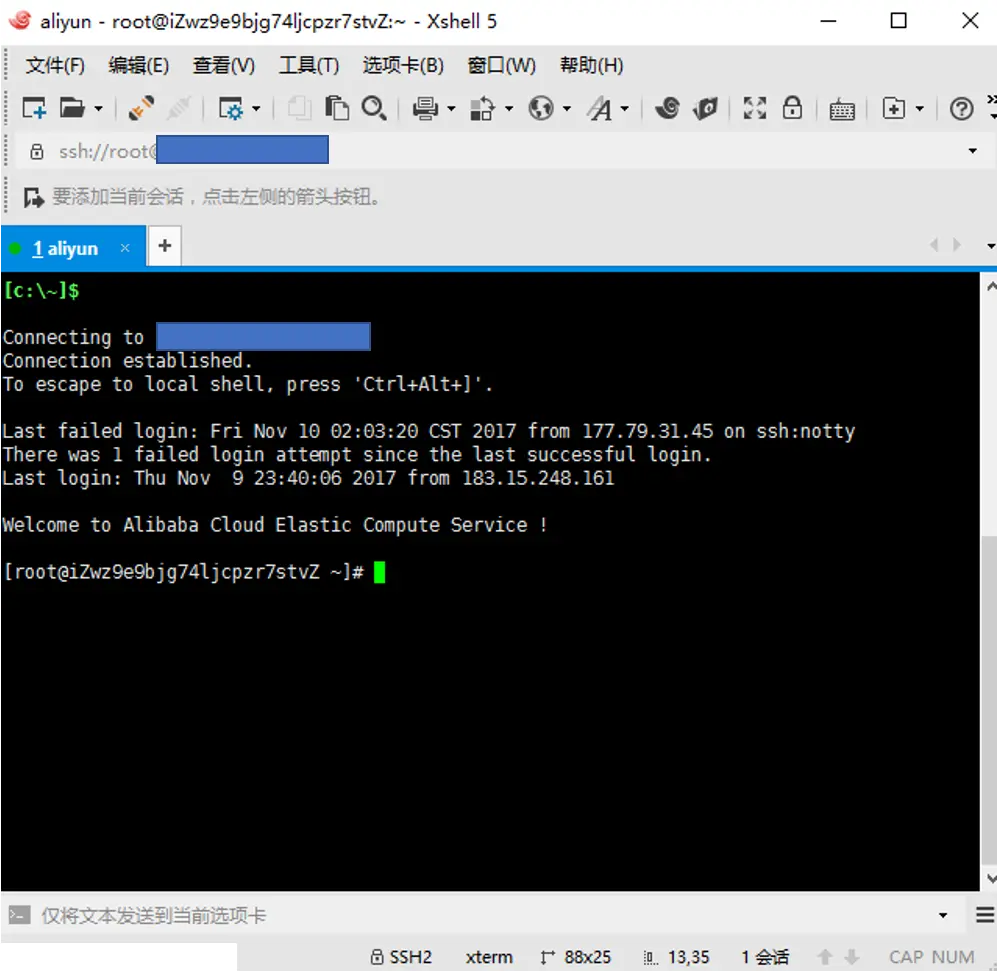
Task: Expand the Properties dropdown arrow
Action: click(256, 109)
